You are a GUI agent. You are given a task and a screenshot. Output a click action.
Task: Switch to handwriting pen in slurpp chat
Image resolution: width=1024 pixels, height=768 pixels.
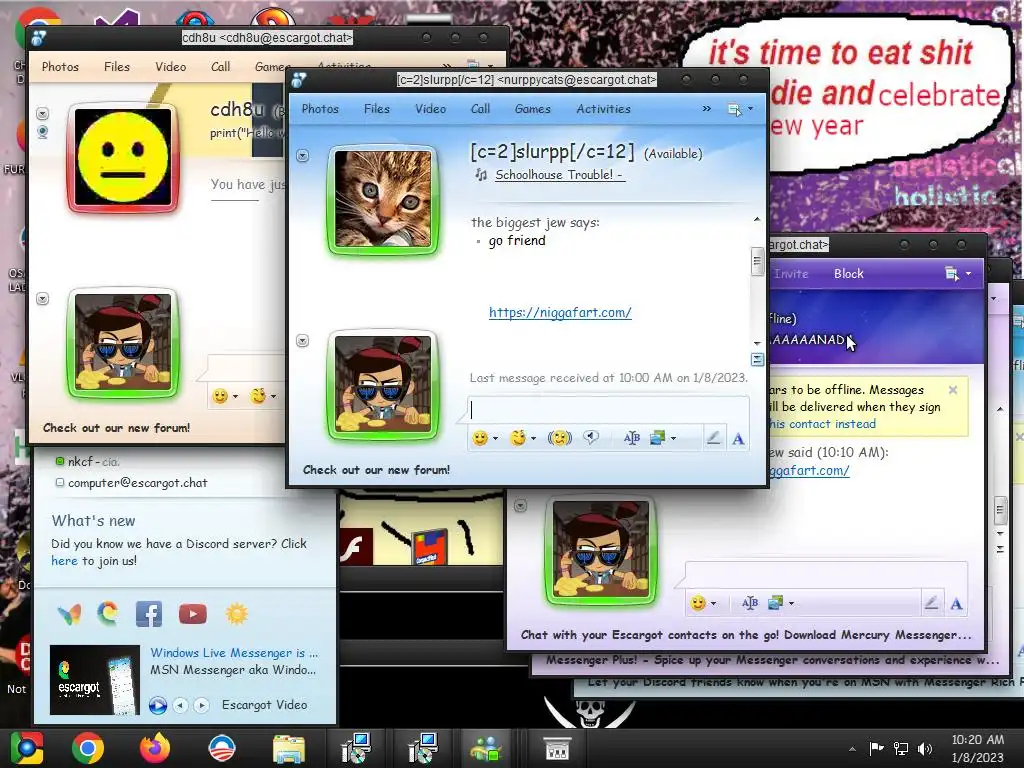click(x=713, y=438)
